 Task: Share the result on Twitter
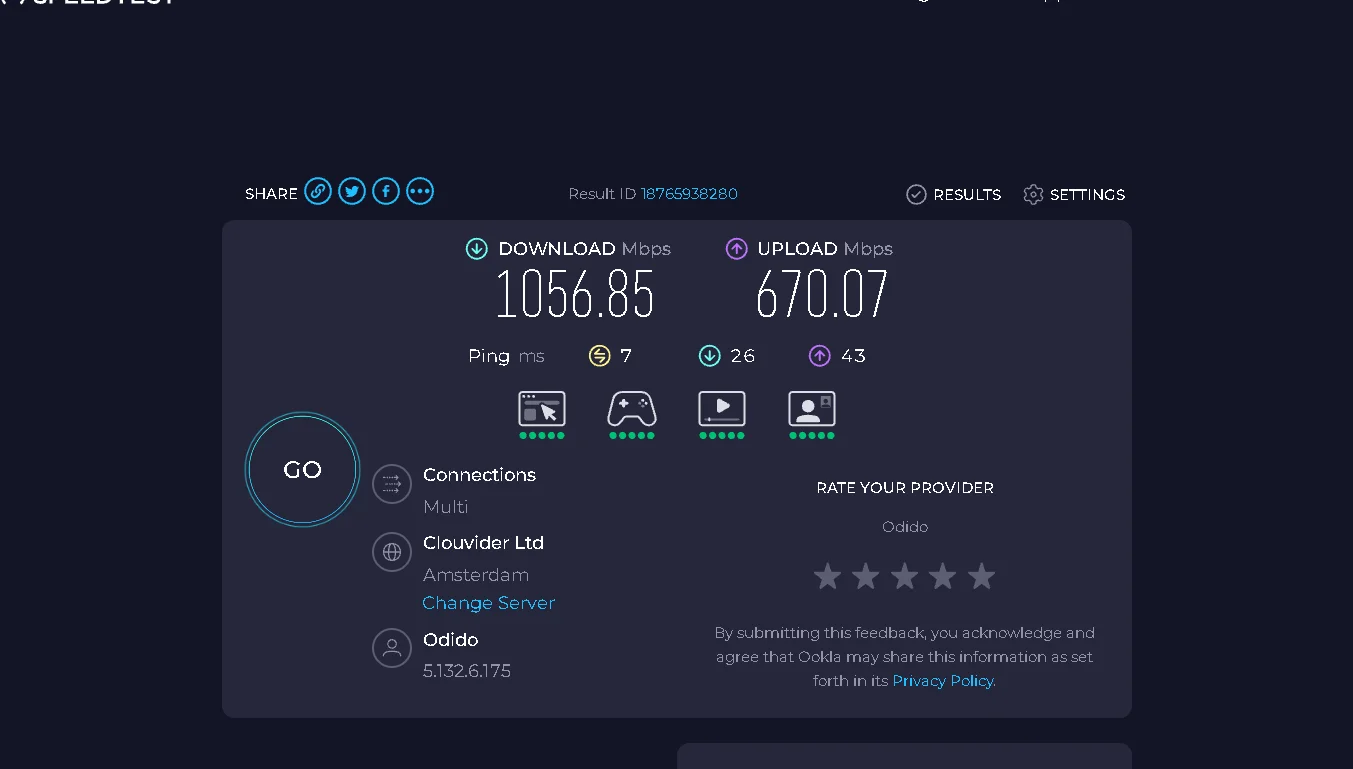[352, 191]
